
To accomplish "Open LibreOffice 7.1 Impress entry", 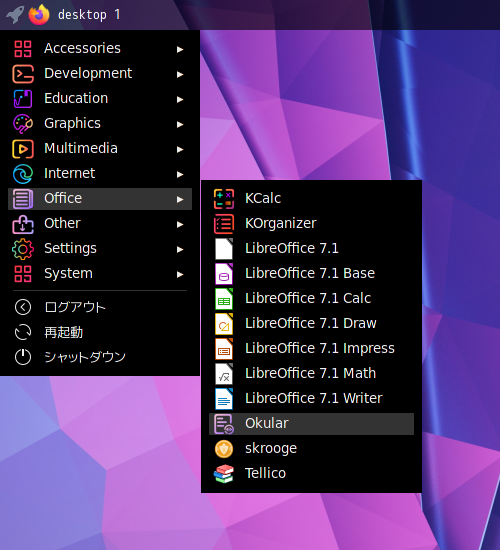I will (x=311, y=349).
